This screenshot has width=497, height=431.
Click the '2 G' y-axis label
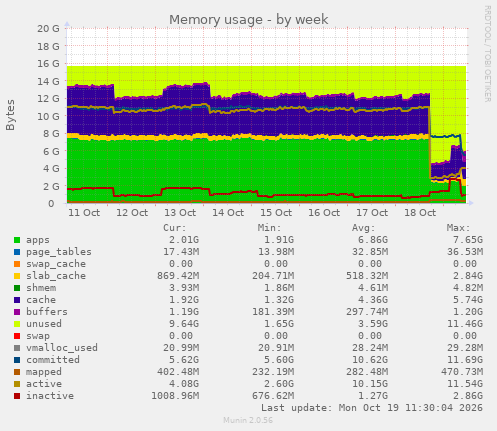tap(51, 186)
